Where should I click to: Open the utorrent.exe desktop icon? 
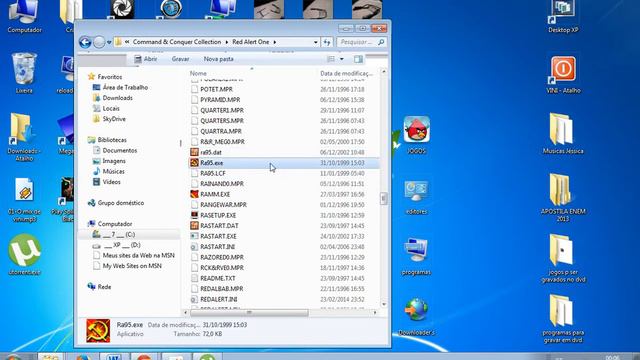tap(24, 254)
